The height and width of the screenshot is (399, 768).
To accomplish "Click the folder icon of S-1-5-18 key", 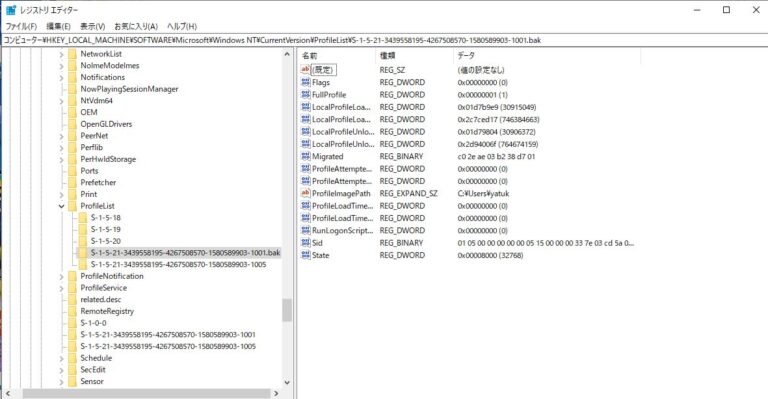I will click(x=82, y=217).
